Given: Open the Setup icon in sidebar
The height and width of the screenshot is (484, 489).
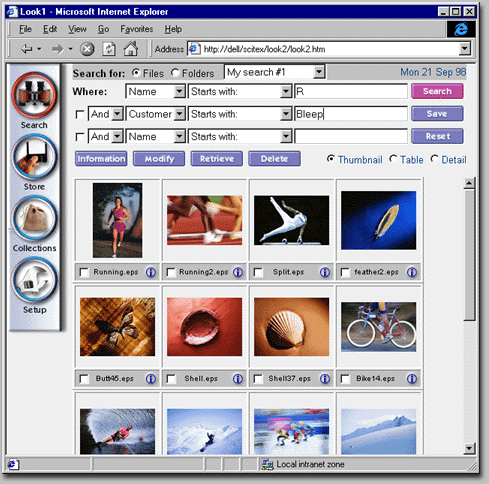Looking at the screenshot, I should click(x=34, y=280).
